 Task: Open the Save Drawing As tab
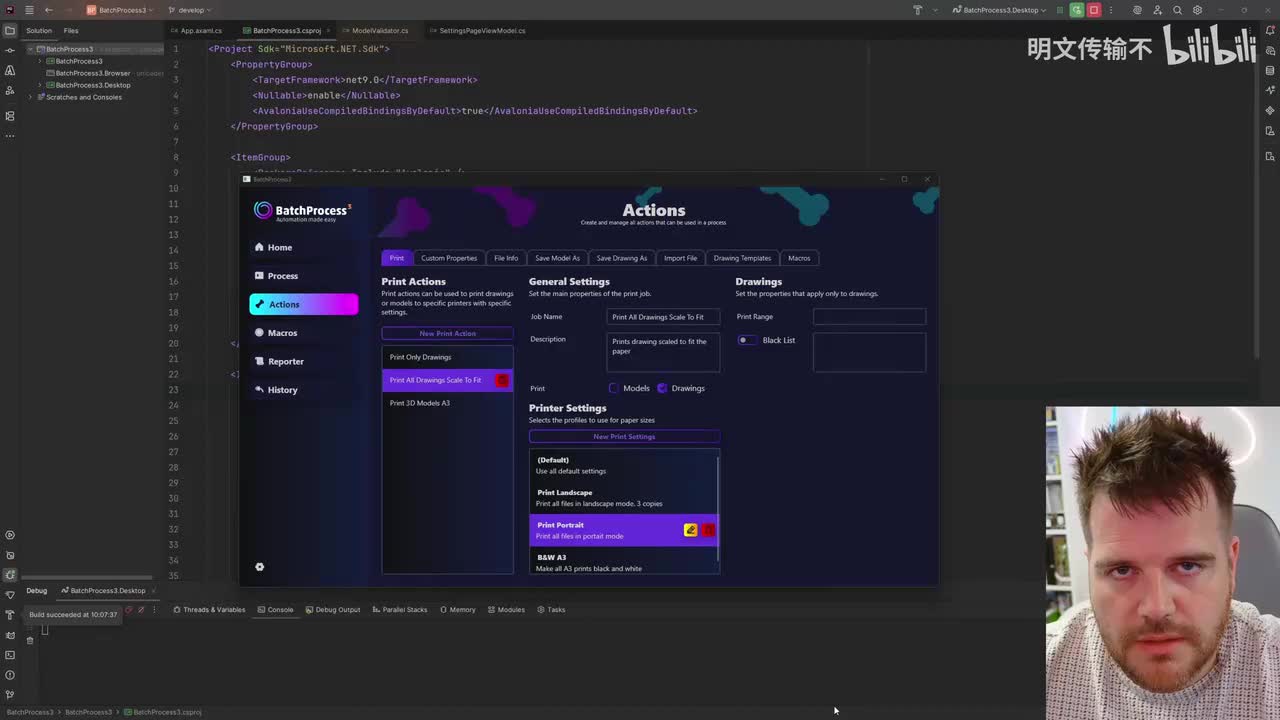tap(622, 258)
